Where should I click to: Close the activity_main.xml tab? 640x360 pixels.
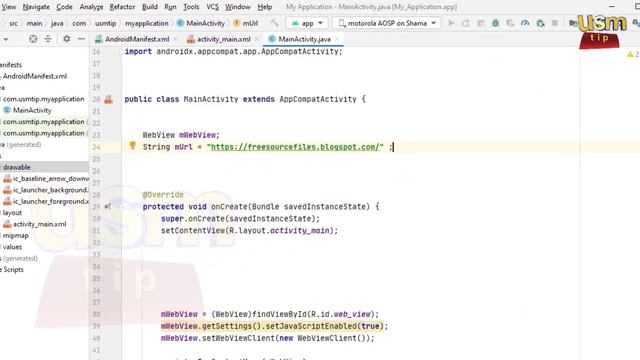click(257, 39)
